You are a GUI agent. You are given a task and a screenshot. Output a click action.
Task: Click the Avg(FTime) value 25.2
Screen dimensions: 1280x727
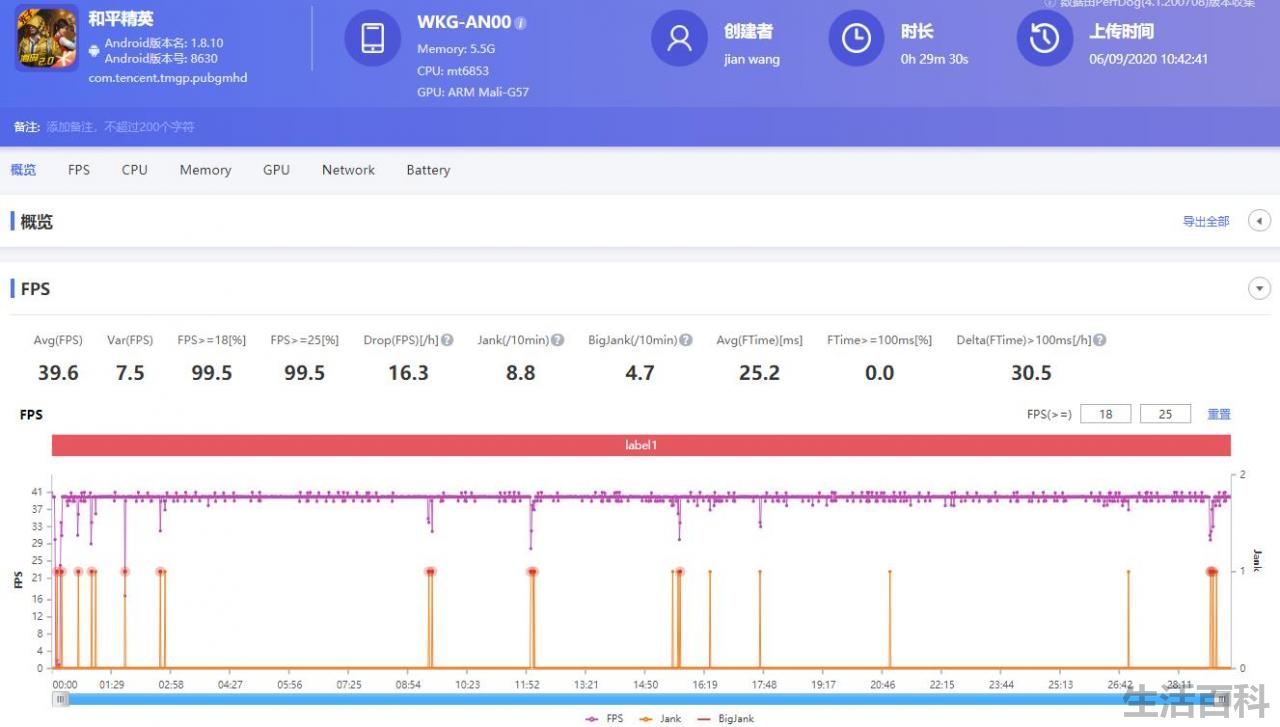coord(759,373)
